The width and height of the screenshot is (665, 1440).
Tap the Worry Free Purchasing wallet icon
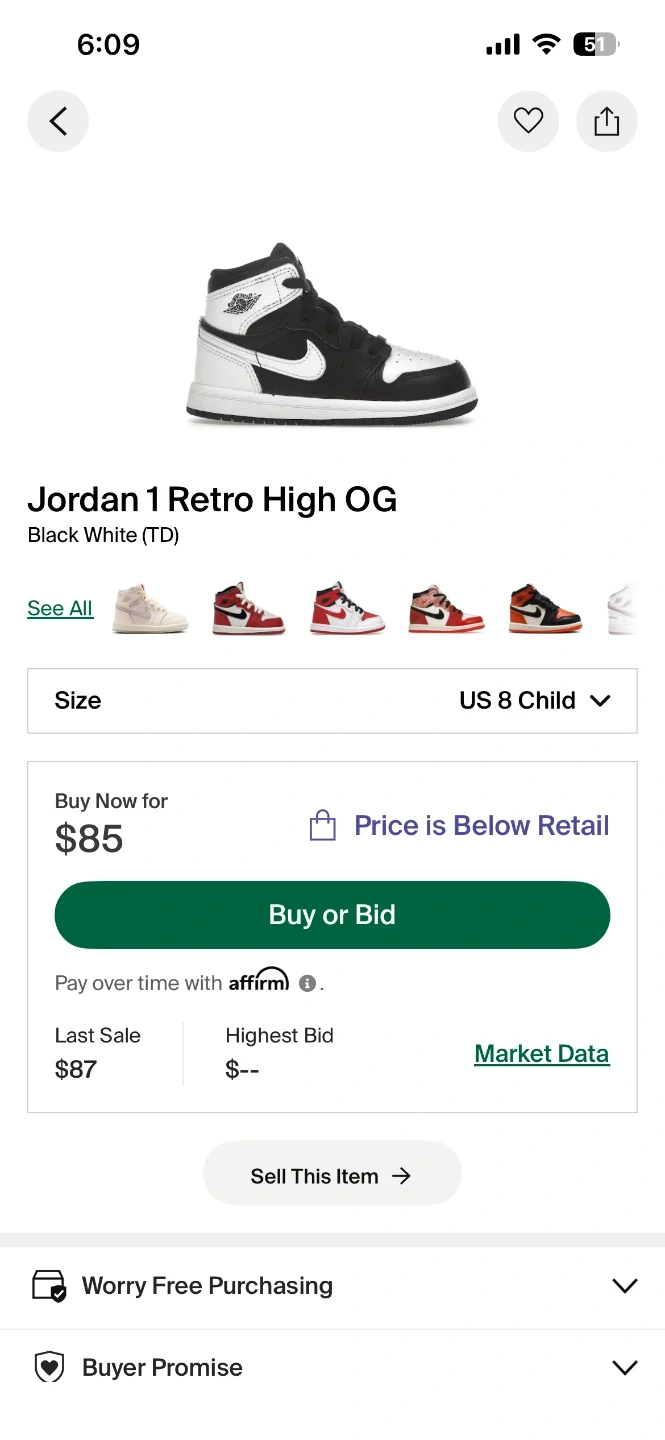pyautogui.click(x=49, y=1285)
